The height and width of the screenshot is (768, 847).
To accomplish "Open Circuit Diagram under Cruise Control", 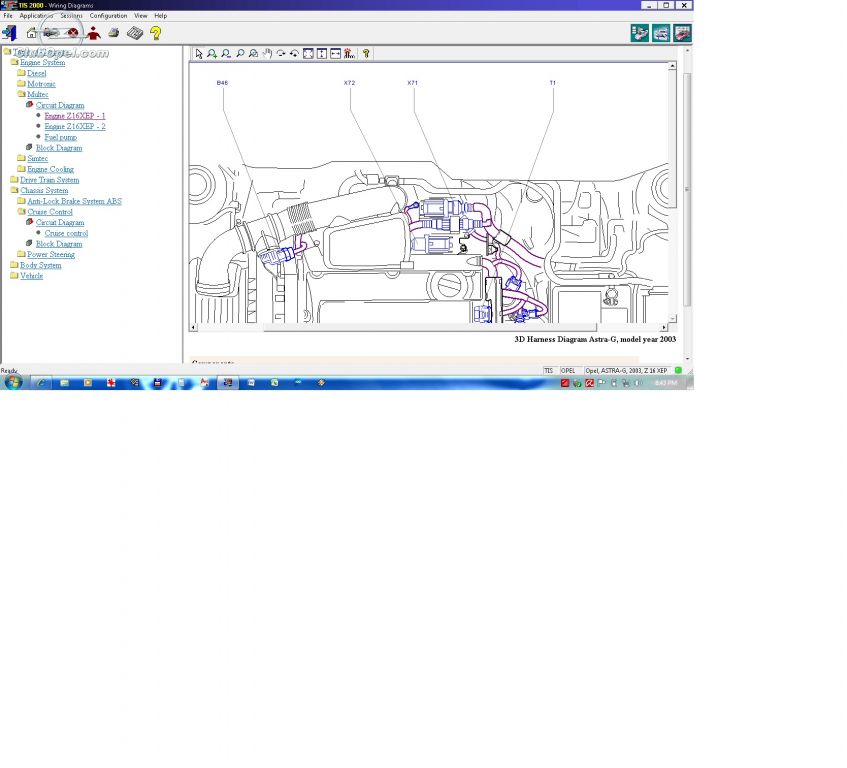I will [60, 223].
